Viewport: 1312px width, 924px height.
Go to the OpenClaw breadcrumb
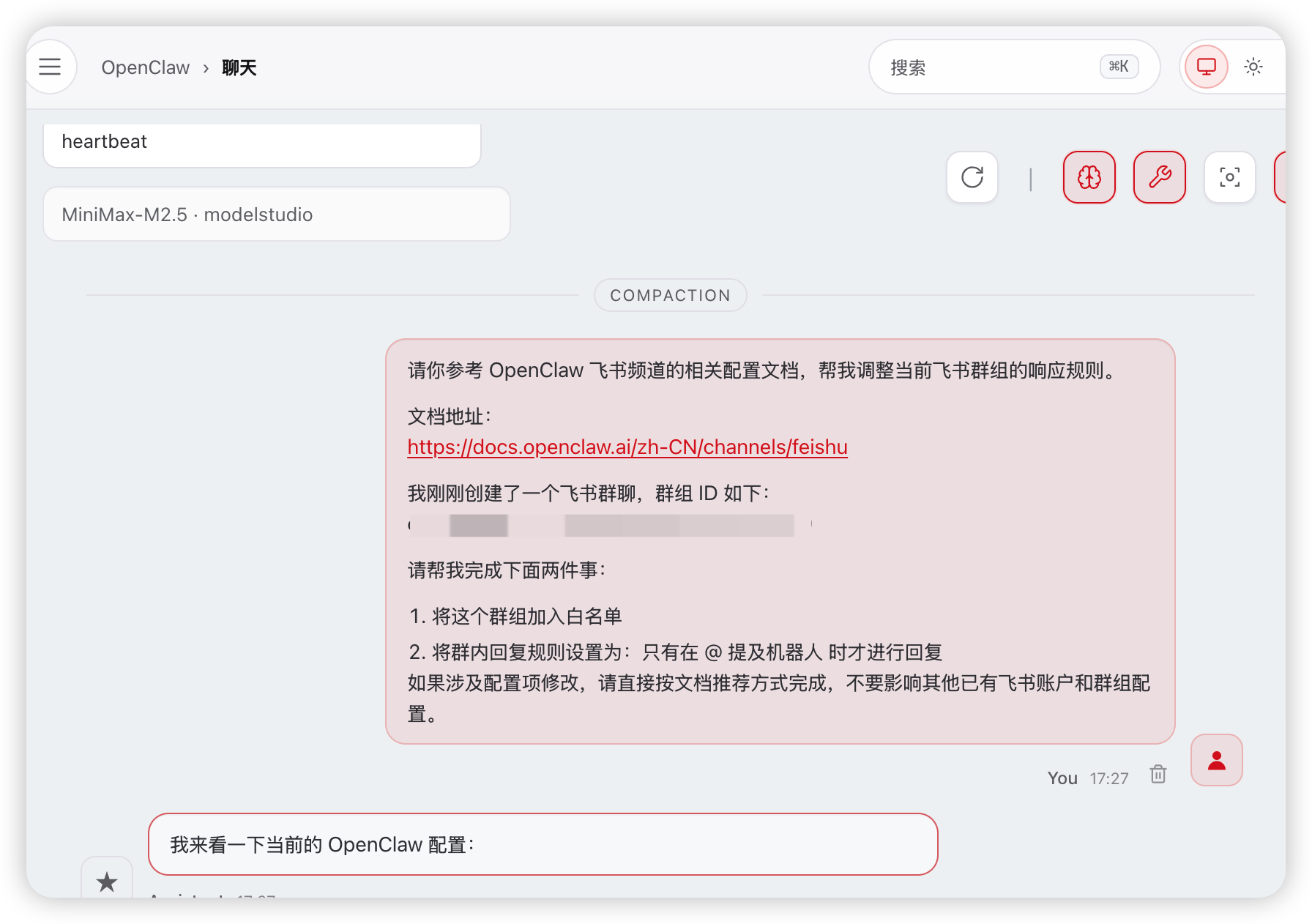[x=145, y=68]
